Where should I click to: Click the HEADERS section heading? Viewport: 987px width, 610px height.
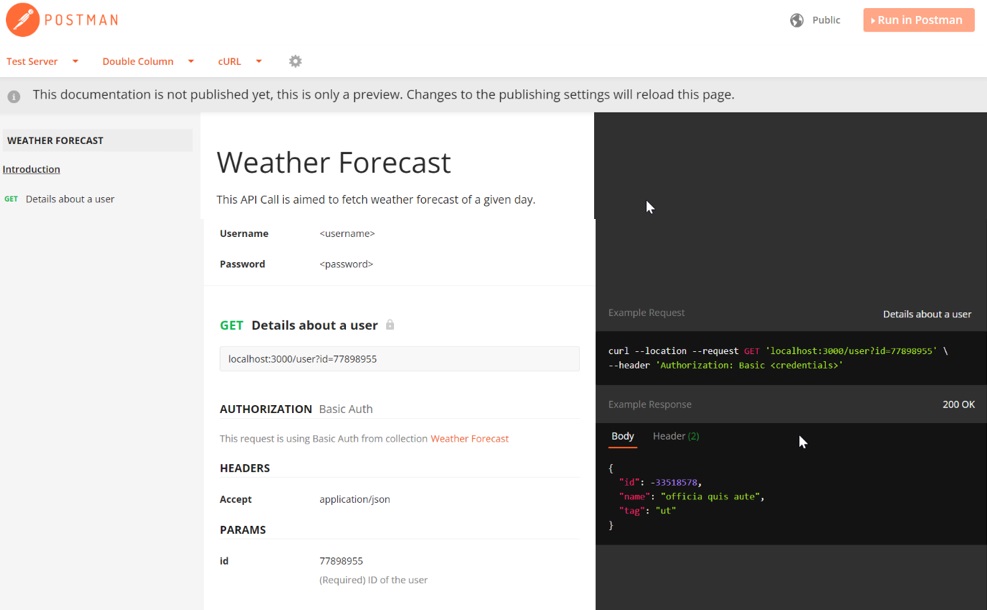pyautogui.click(x=245, y=468)
